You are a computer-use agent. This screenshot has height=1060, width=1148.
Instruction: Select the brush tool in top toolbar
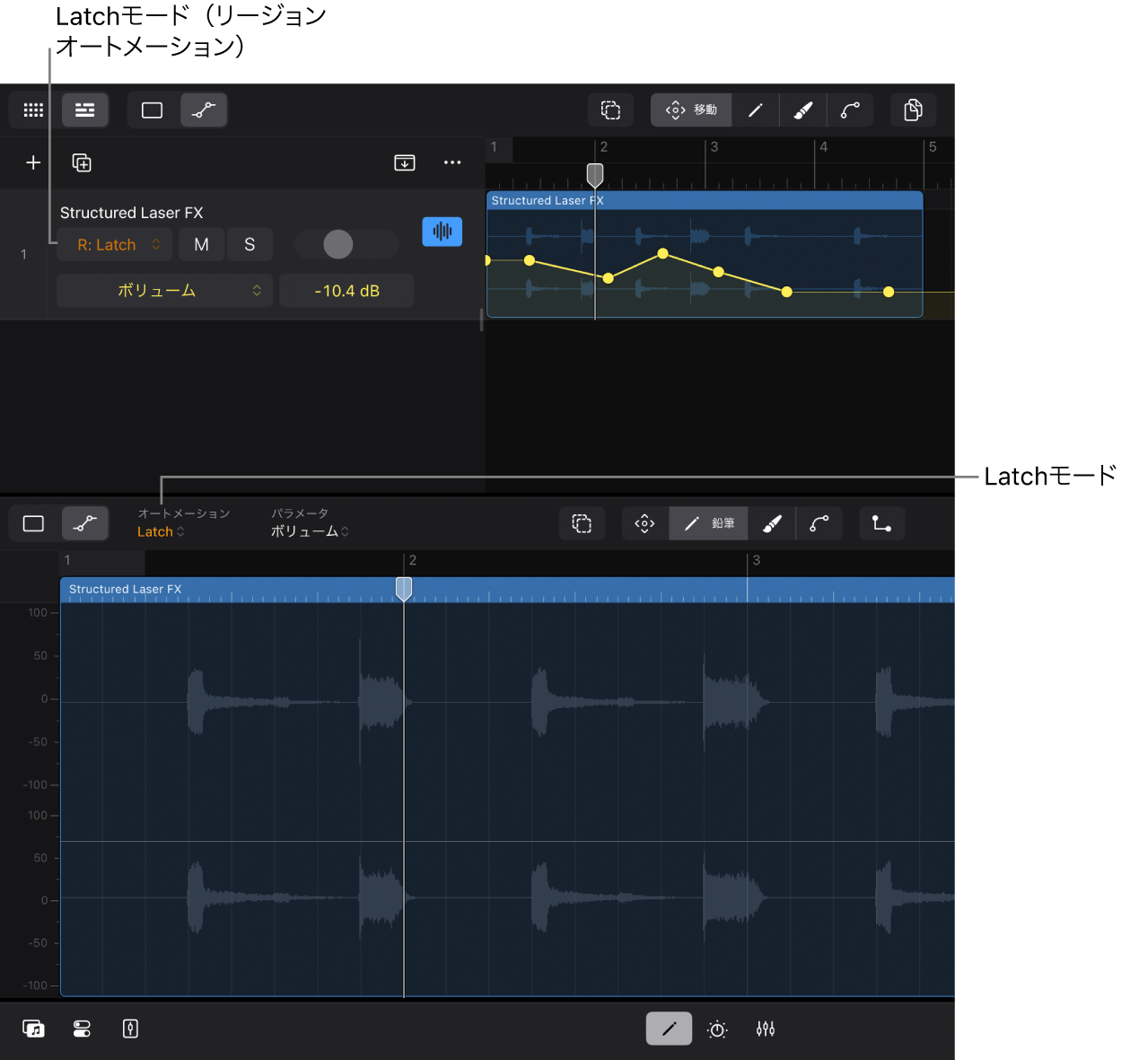point(803,110)
